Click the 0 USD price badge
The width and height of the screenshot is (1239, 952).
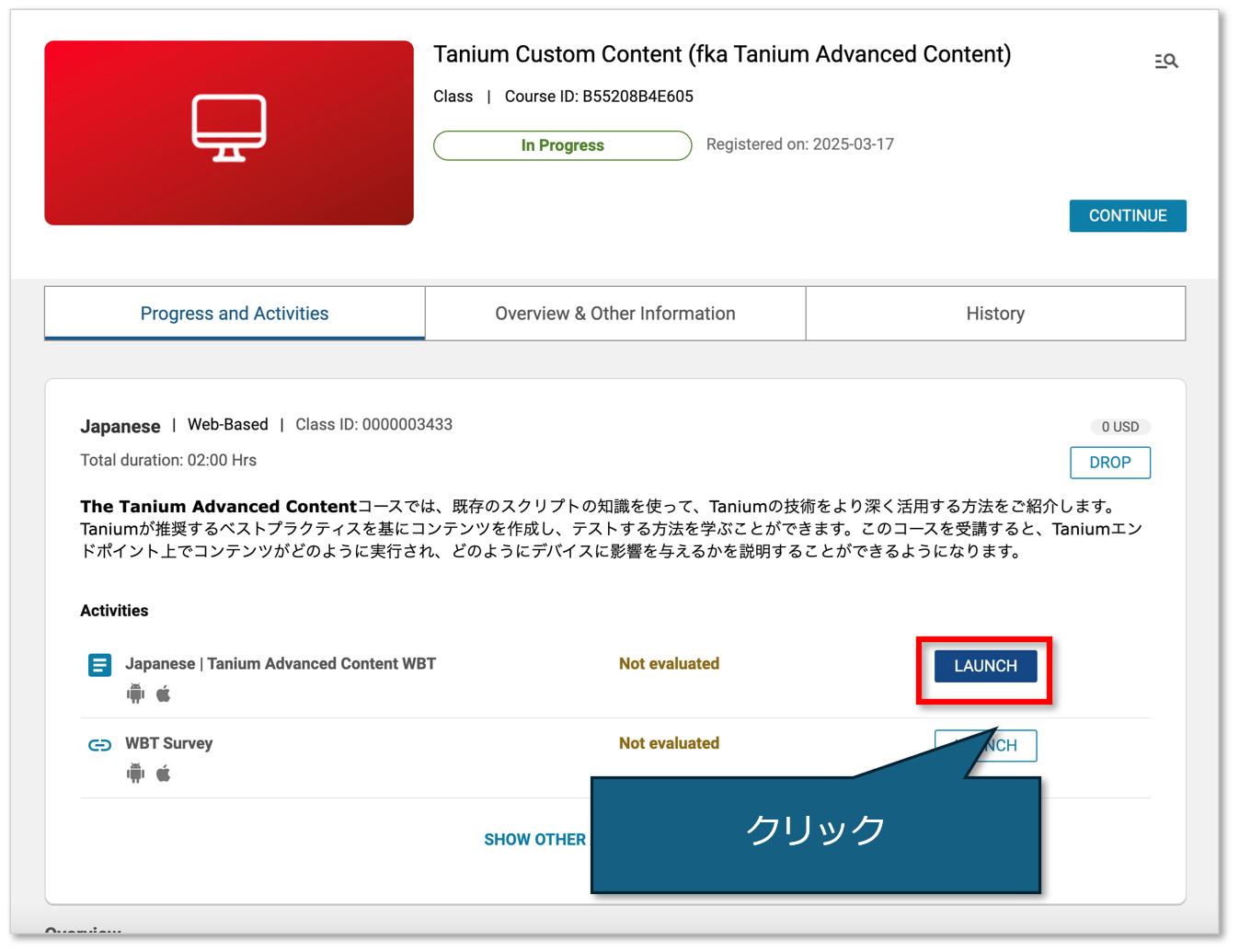1120,427
